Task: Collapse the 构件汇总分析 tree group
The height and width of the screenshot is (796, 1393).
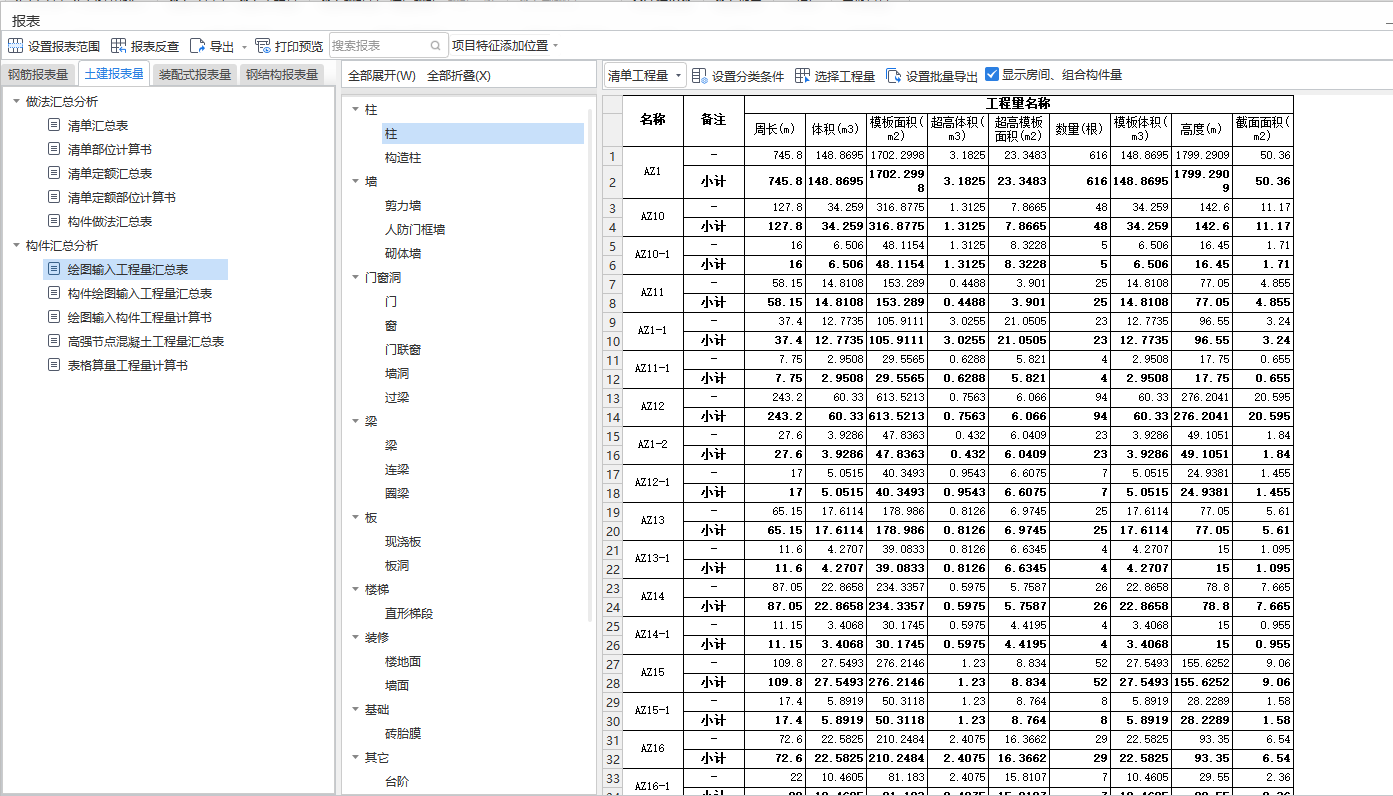Action: [16, 245]
